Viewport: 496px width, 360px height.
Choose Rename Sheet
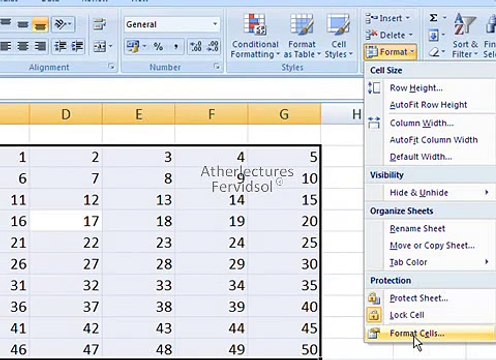point(430,229)
